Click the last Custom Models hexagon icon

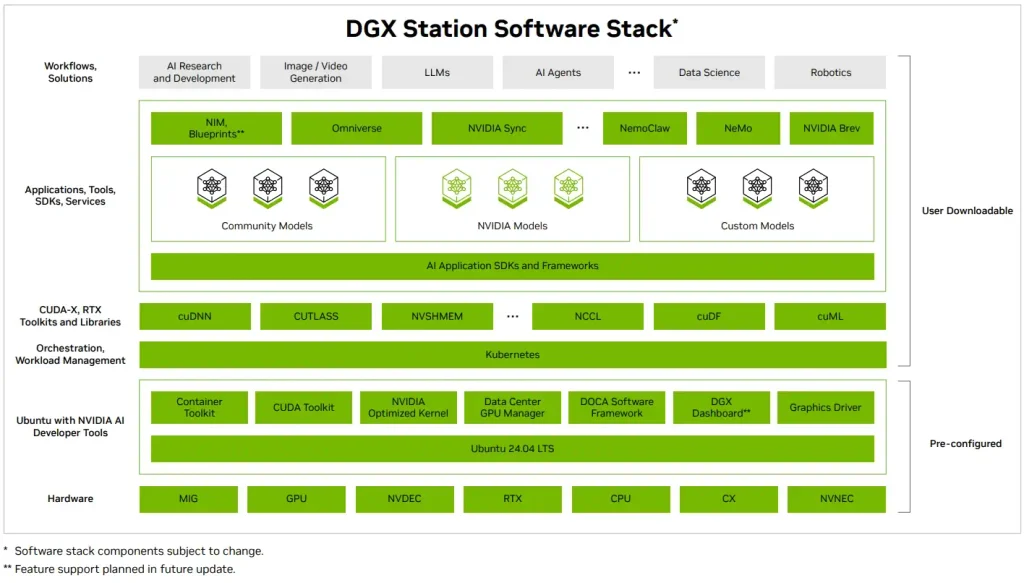point(813,189)
